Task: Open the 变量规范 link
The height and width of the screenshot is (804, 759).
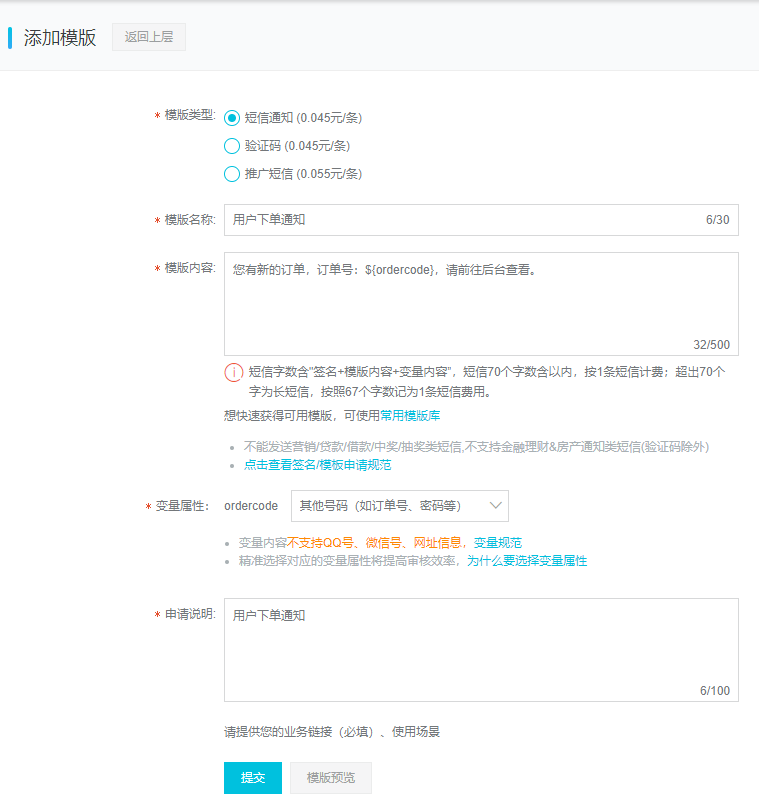Action: (497, 542)
